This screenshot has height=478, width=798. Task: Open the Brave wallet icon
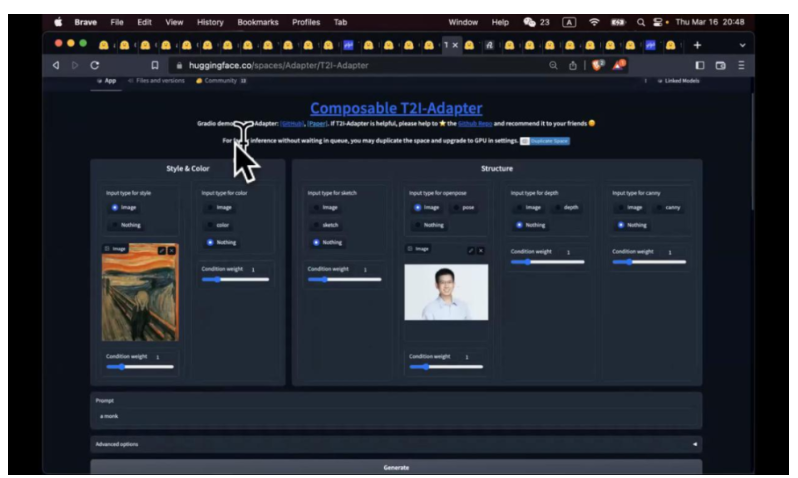720,65
